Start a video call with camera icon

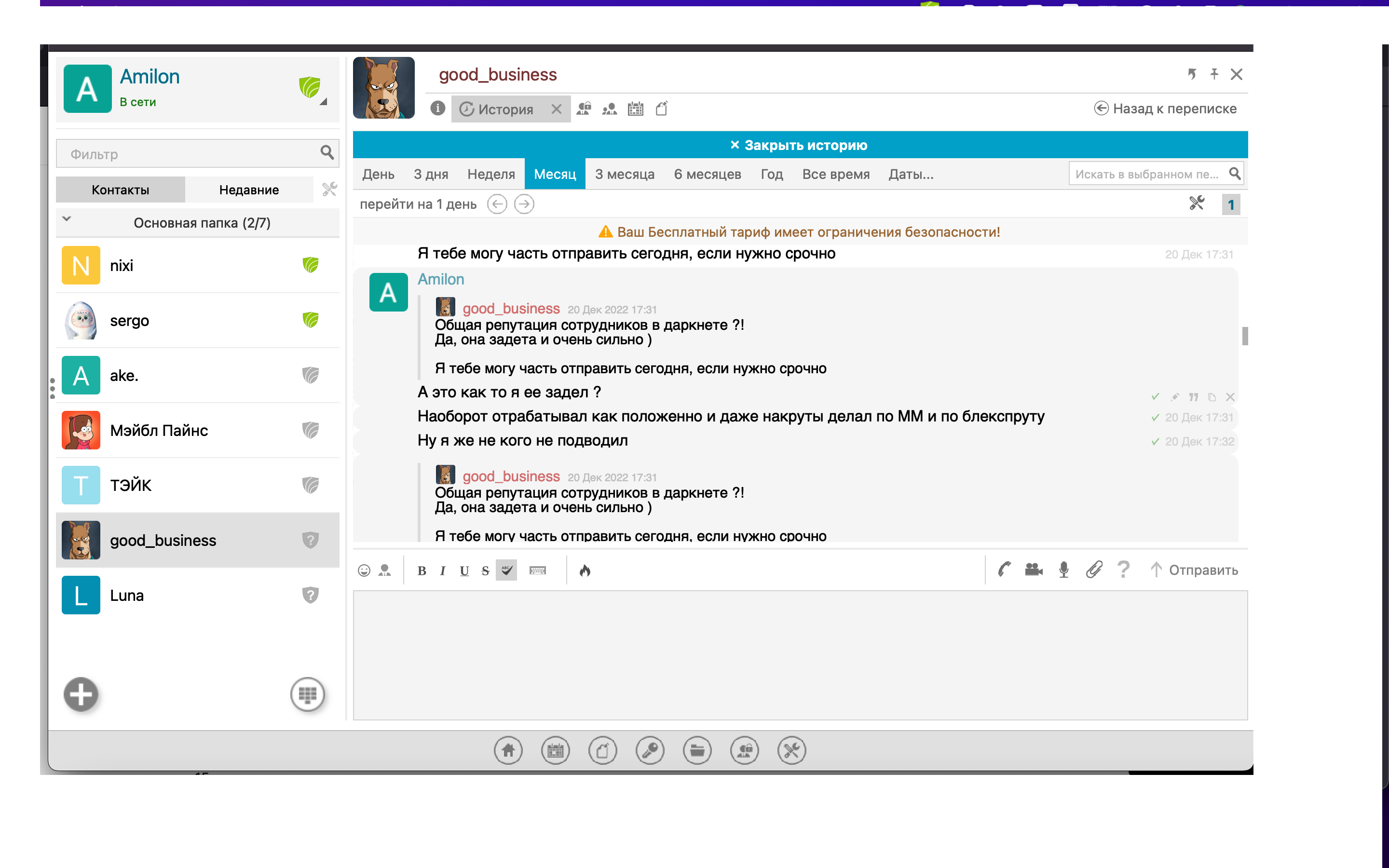coord(1034,570)
